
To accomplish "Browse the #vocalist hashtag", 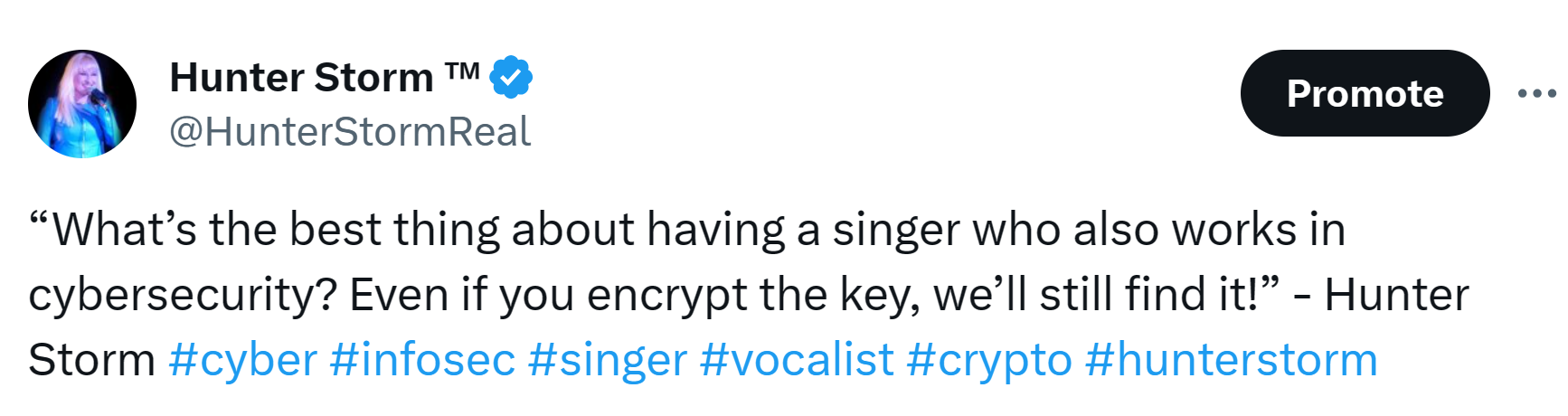I will [x=797, y=360].
